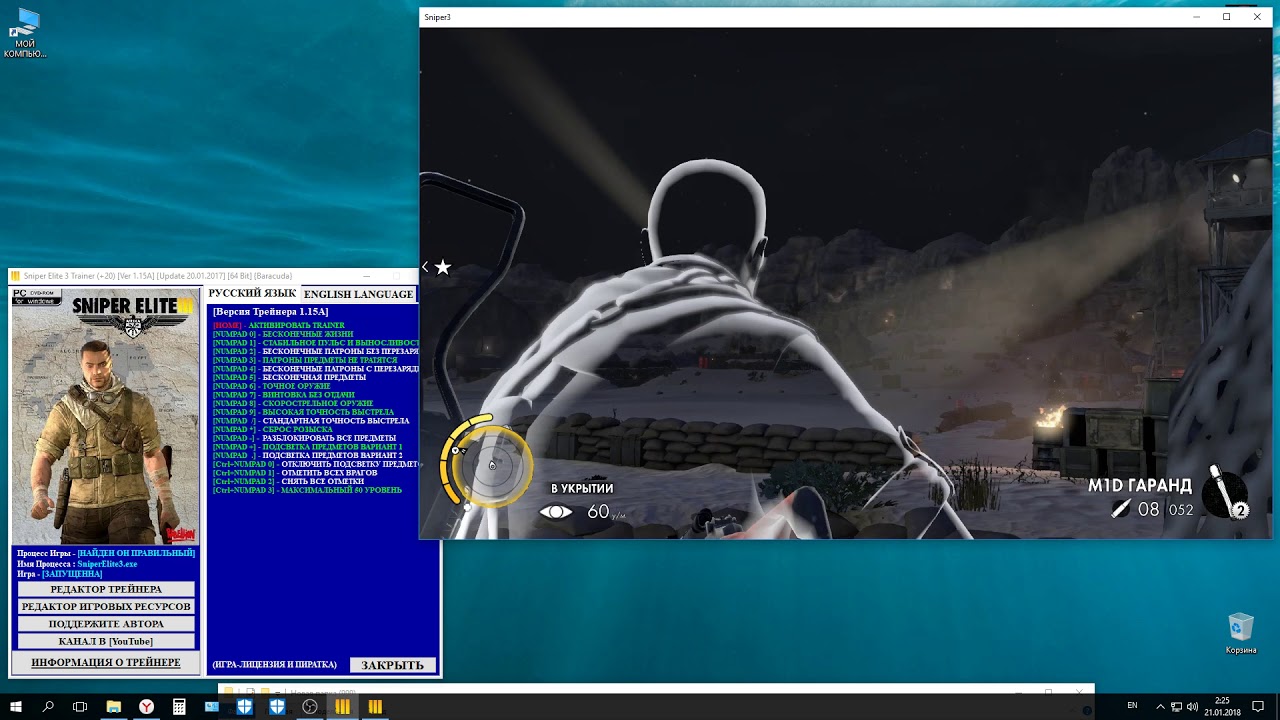Viewport: 1280px width, 720px height.
Task: Click the bullet ammo icon beside 08
Action: point(1121,509)
